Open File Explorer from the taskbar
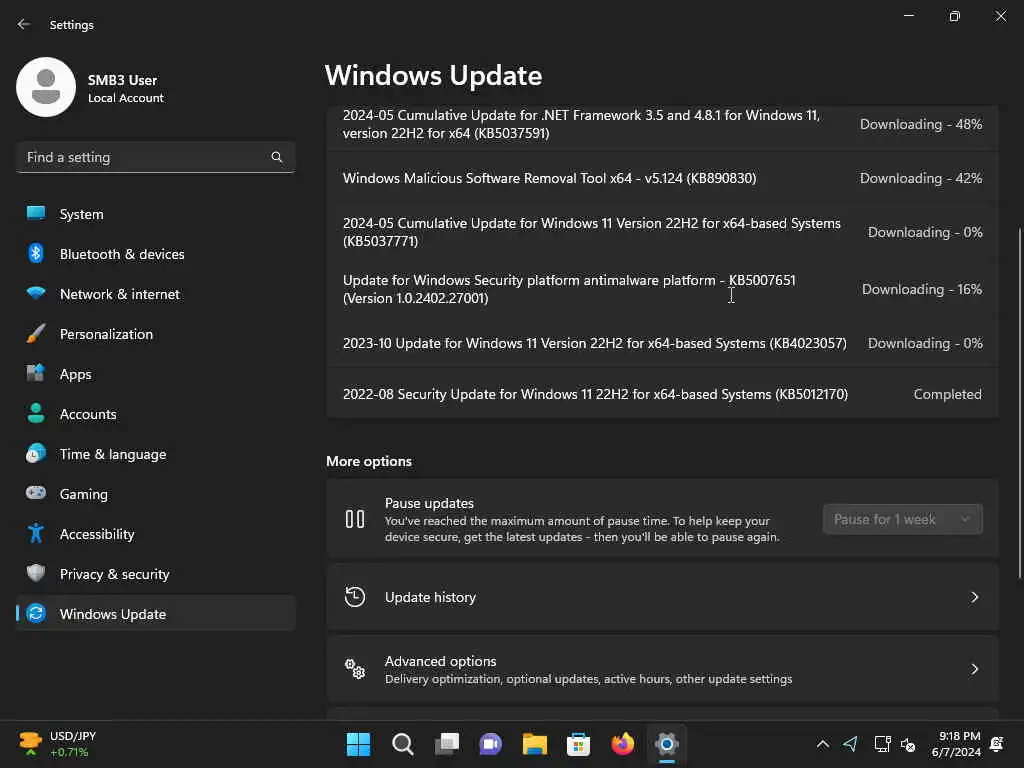This screenshot has height=768, width=1024. click(534, 744)
